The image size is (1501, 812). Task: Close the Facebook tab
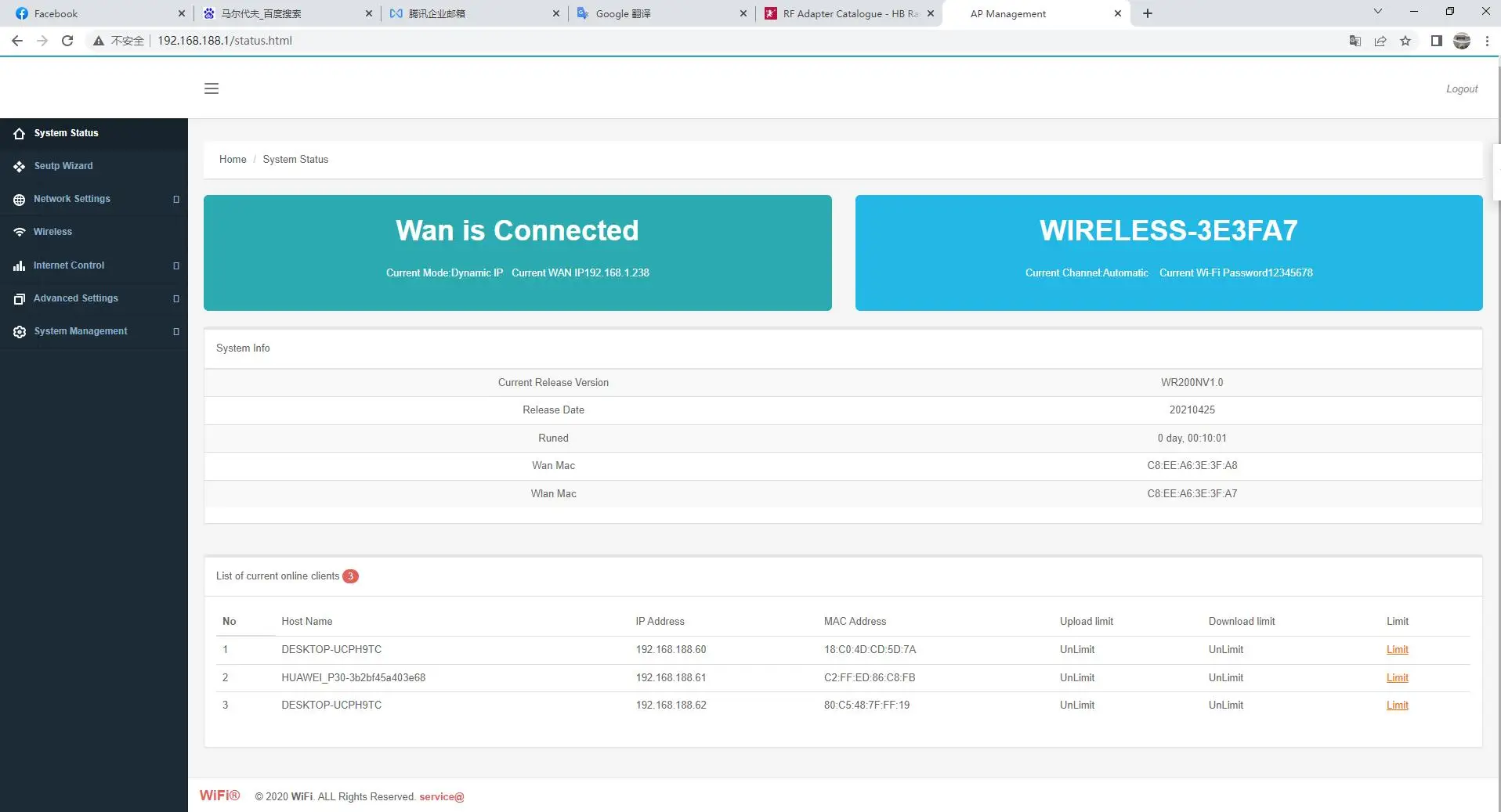181,13
